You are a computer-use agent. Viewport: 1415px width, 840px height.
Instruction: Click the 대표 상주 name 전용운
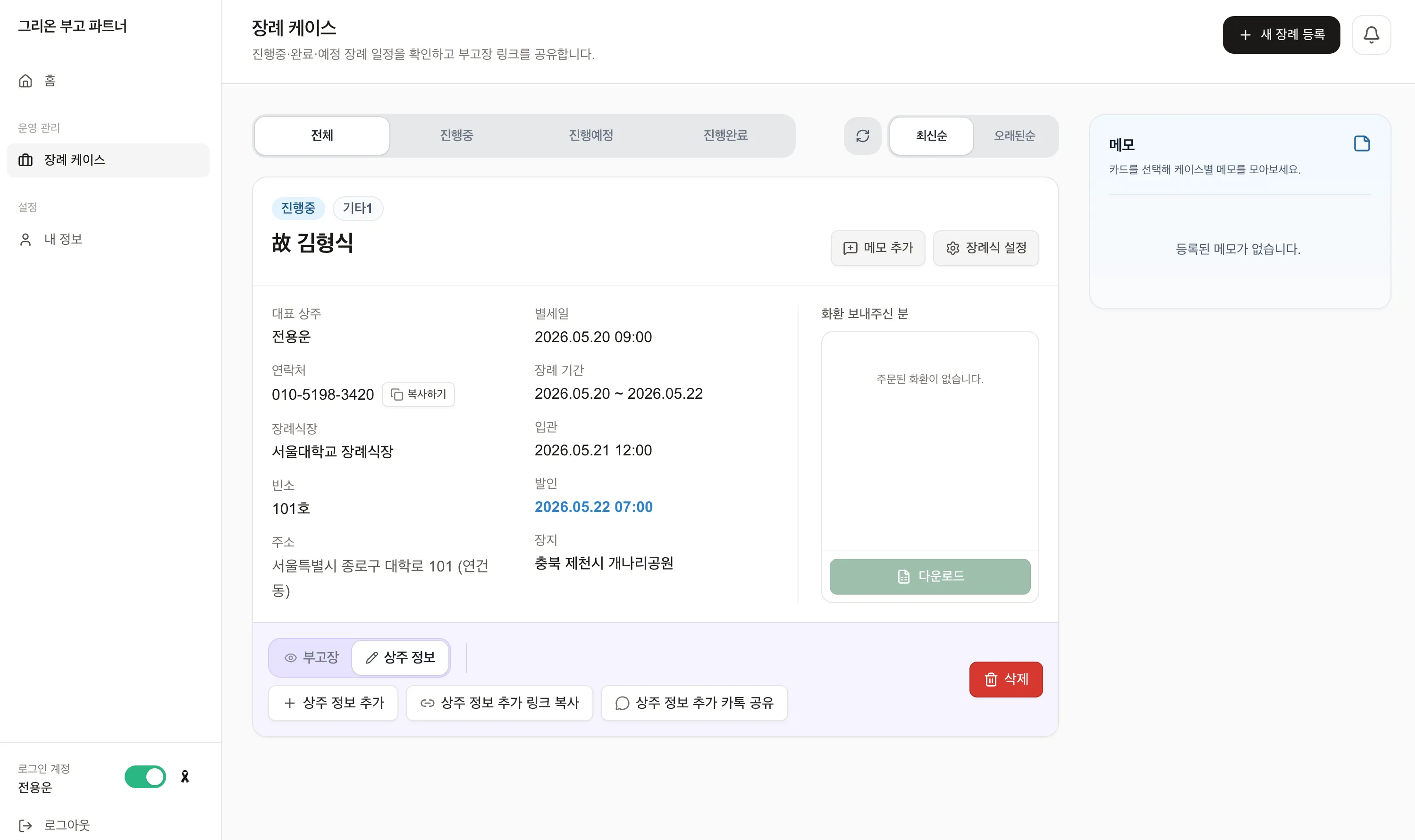(291, 337)
